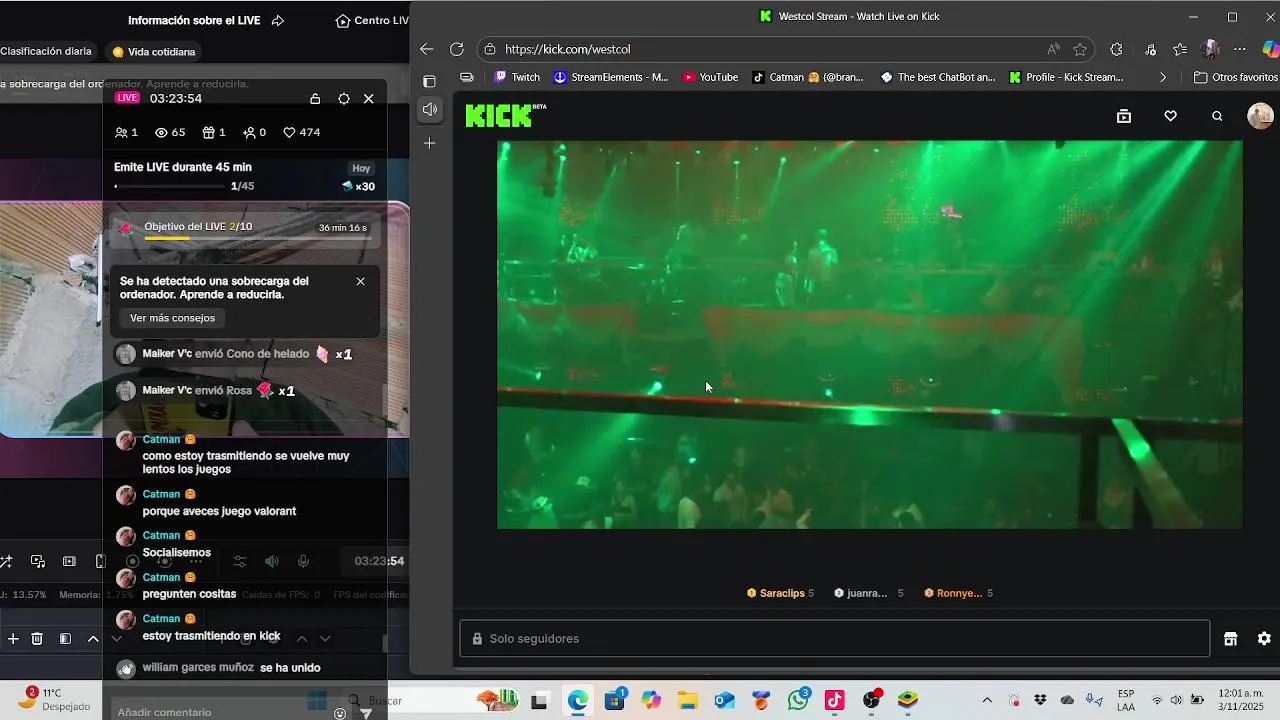
Task: Open the Twitch bookmark
Action: (x=517, y=77)
